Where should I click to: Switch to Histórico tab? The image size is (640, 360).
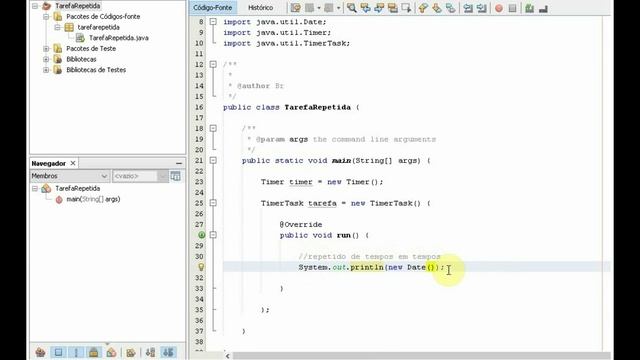[260, 7]
